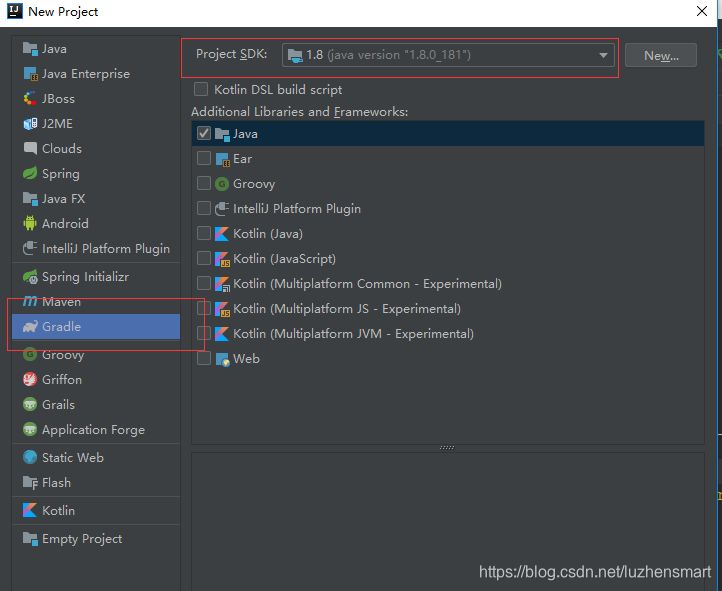The height and width of the screenshot is (591, 722).
Task: Pick the Application Forge icon
Action: pyautogui.click(x=30, y=429)
